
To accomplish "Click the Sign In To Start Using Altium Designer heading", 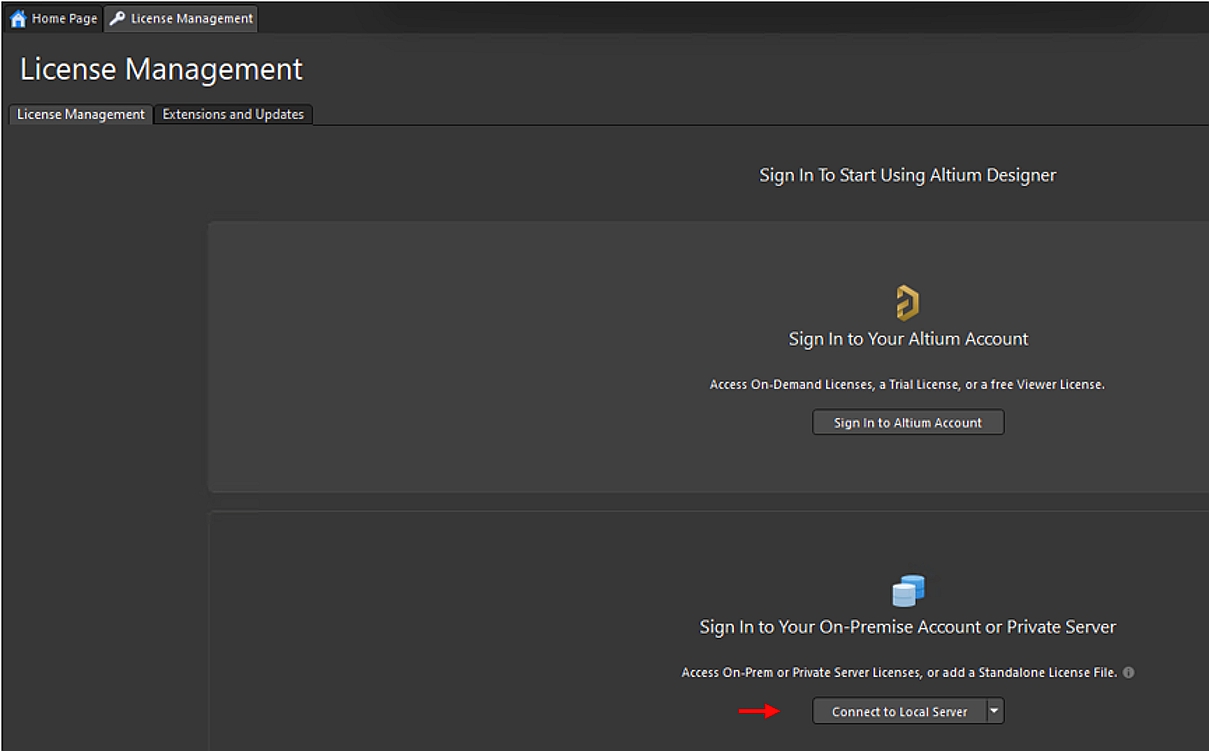I will pos(907,175).
